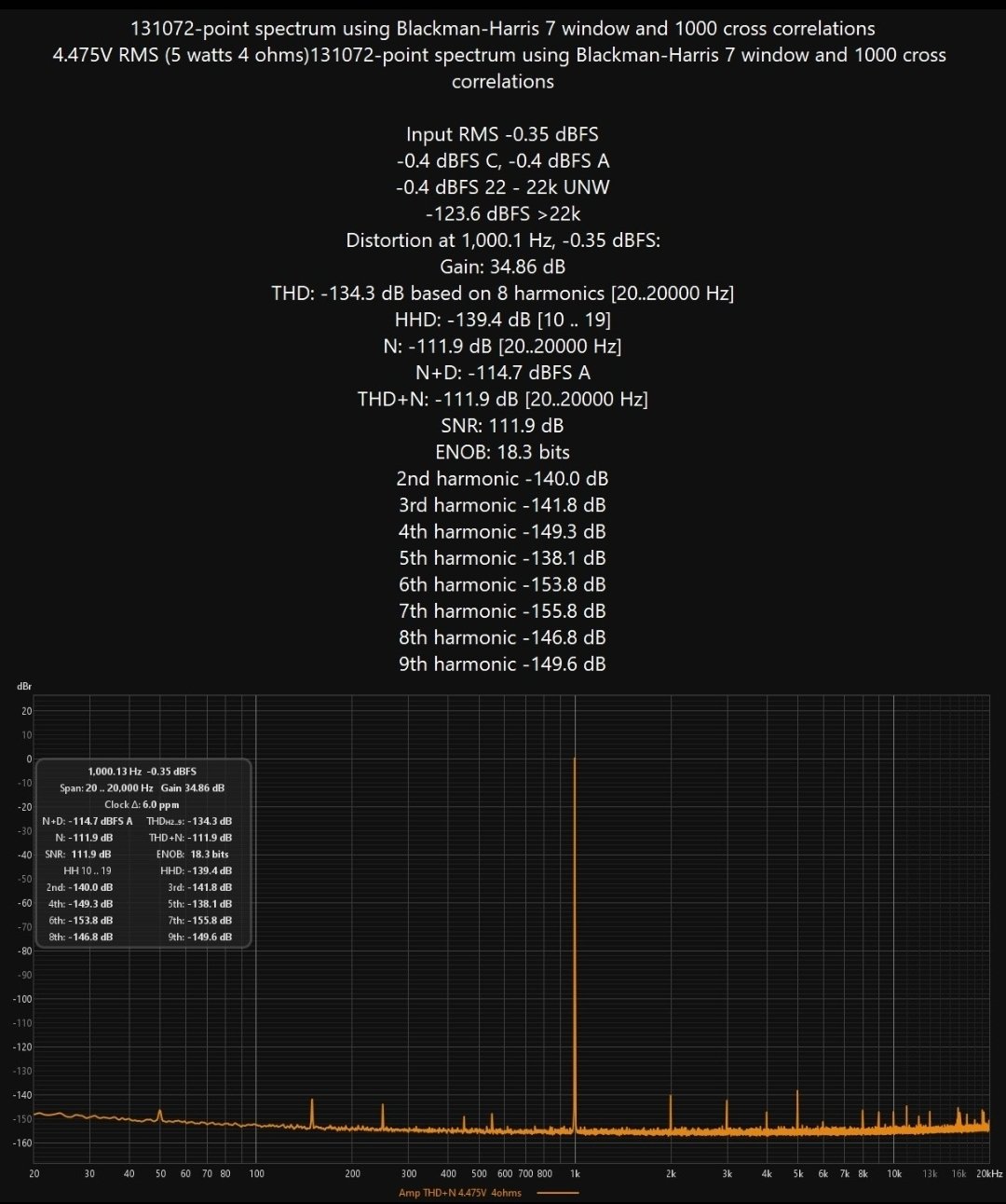1006x1204 pixels.
Task: Click the 5k harmonic spike
Action: click(797, 1109)
